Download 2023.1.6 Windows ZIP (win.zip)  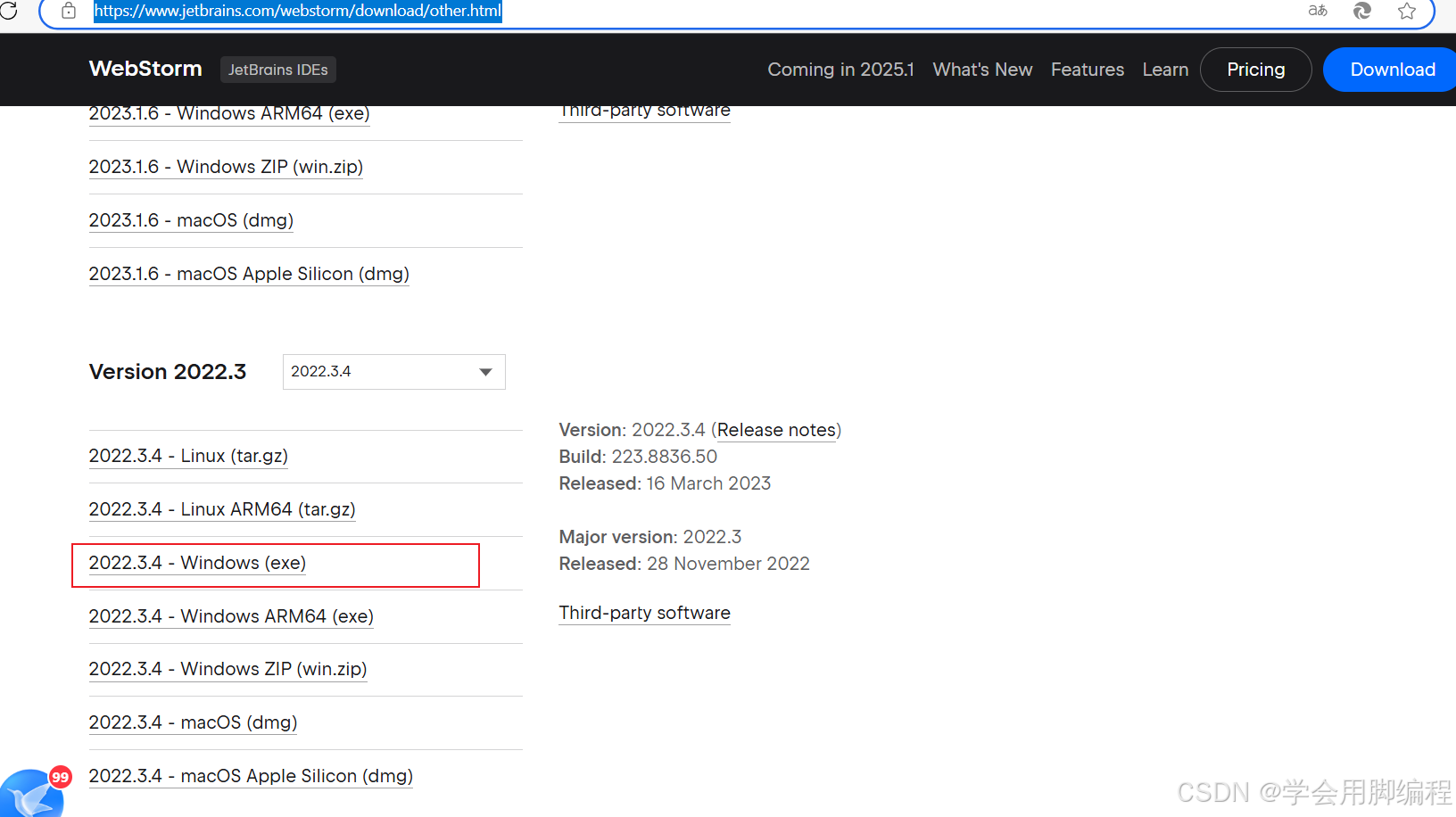[226, 167]
